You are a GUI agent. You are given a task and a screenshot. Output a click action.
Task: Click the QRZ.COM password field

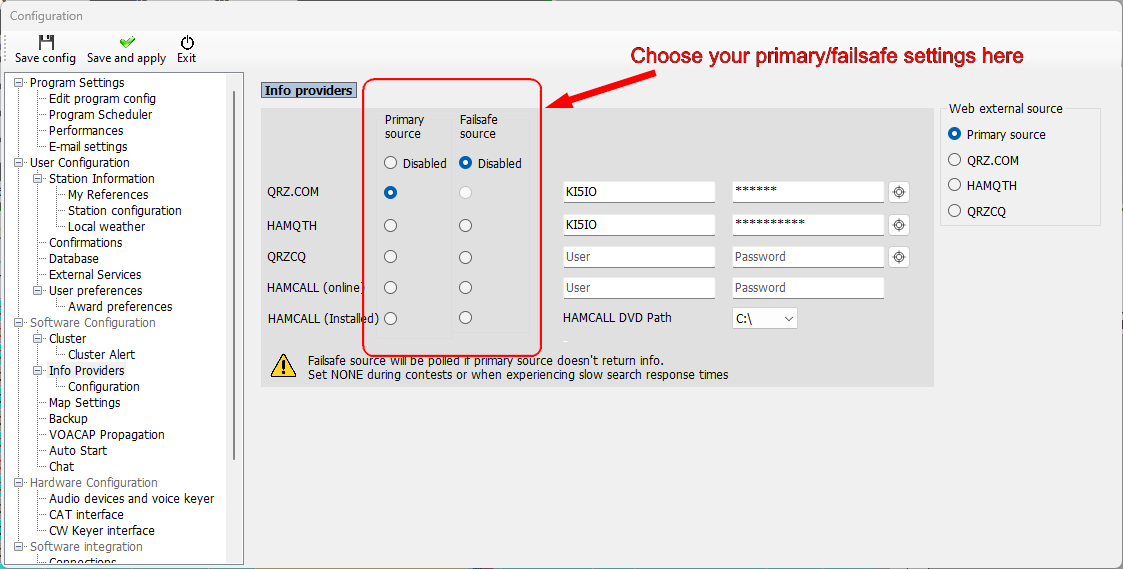[x=808, y=192]
